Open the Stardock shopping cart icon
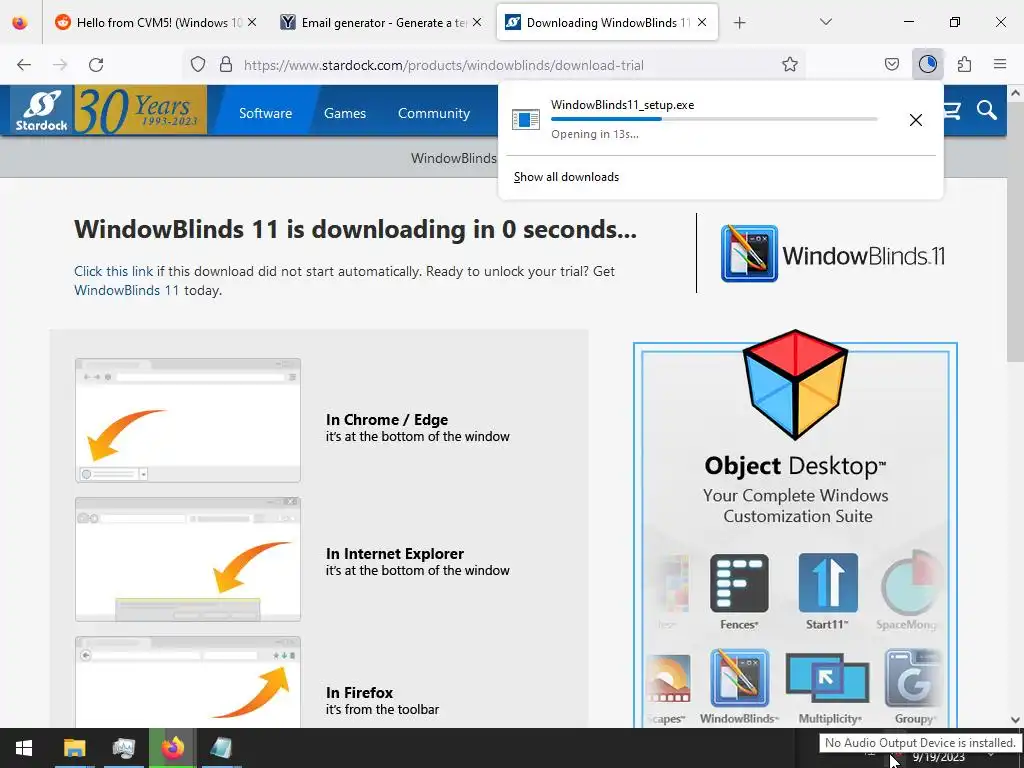Screen dimensions: 1024x768 point(952,111)
